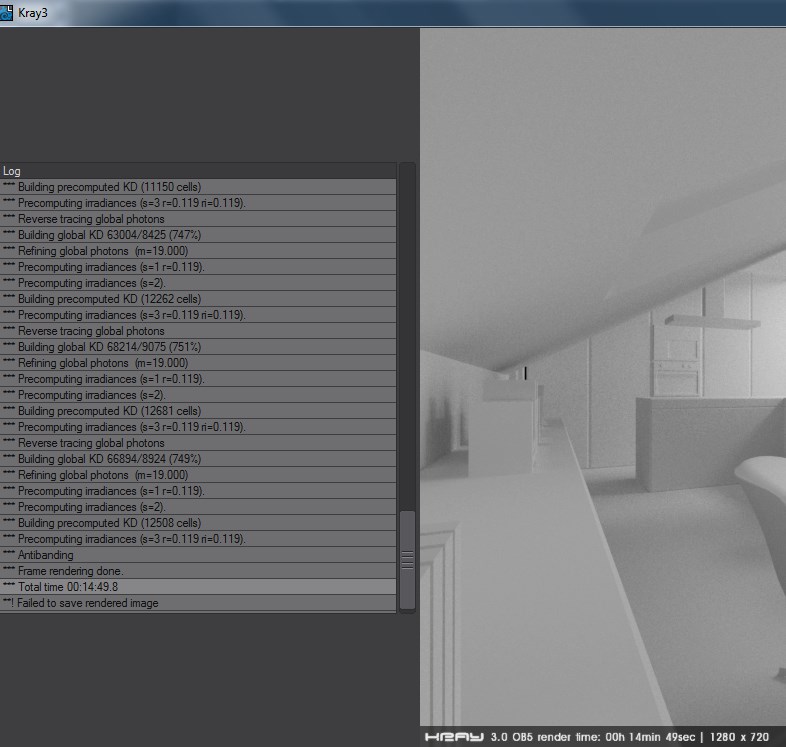This screenshot has width=786, height=747.
Task: Click the Kray3 application icon in title bar
Action: click(8, 13)
